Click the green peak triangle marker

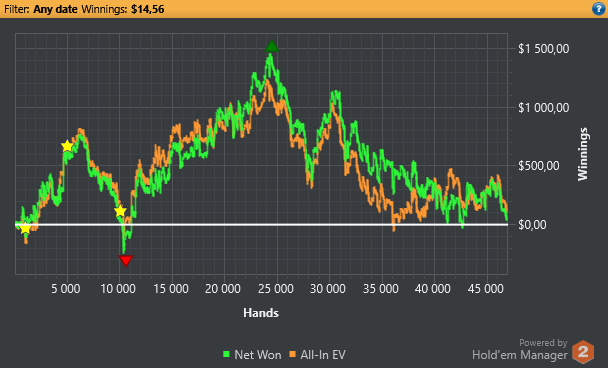pyautogui.click(x=272, y=46)
